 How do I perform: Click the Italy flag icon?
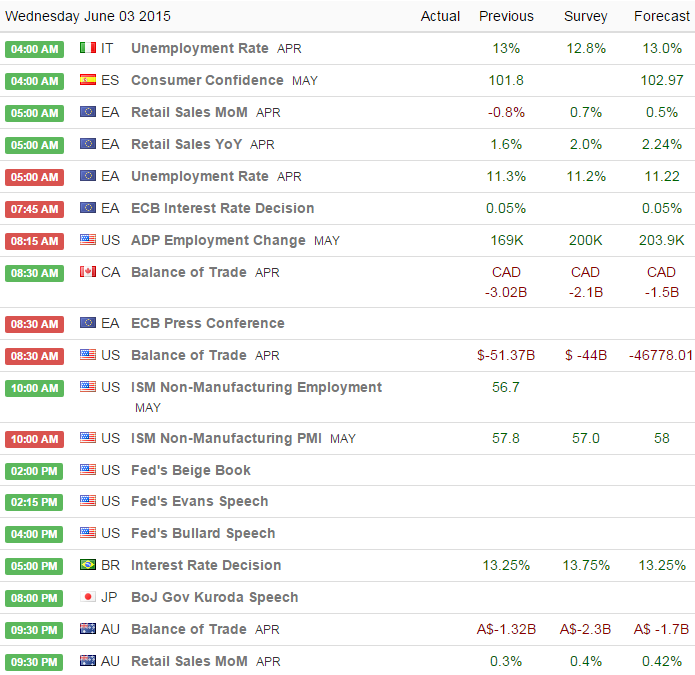coord(87,49)
